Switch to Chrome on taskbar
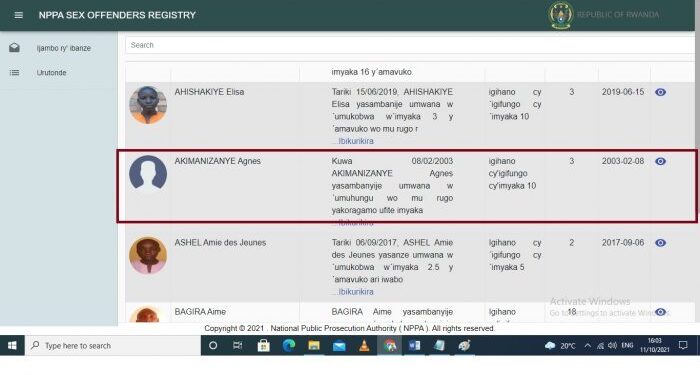The height and width of the screenshot is (375, 700). pos(390,346)
